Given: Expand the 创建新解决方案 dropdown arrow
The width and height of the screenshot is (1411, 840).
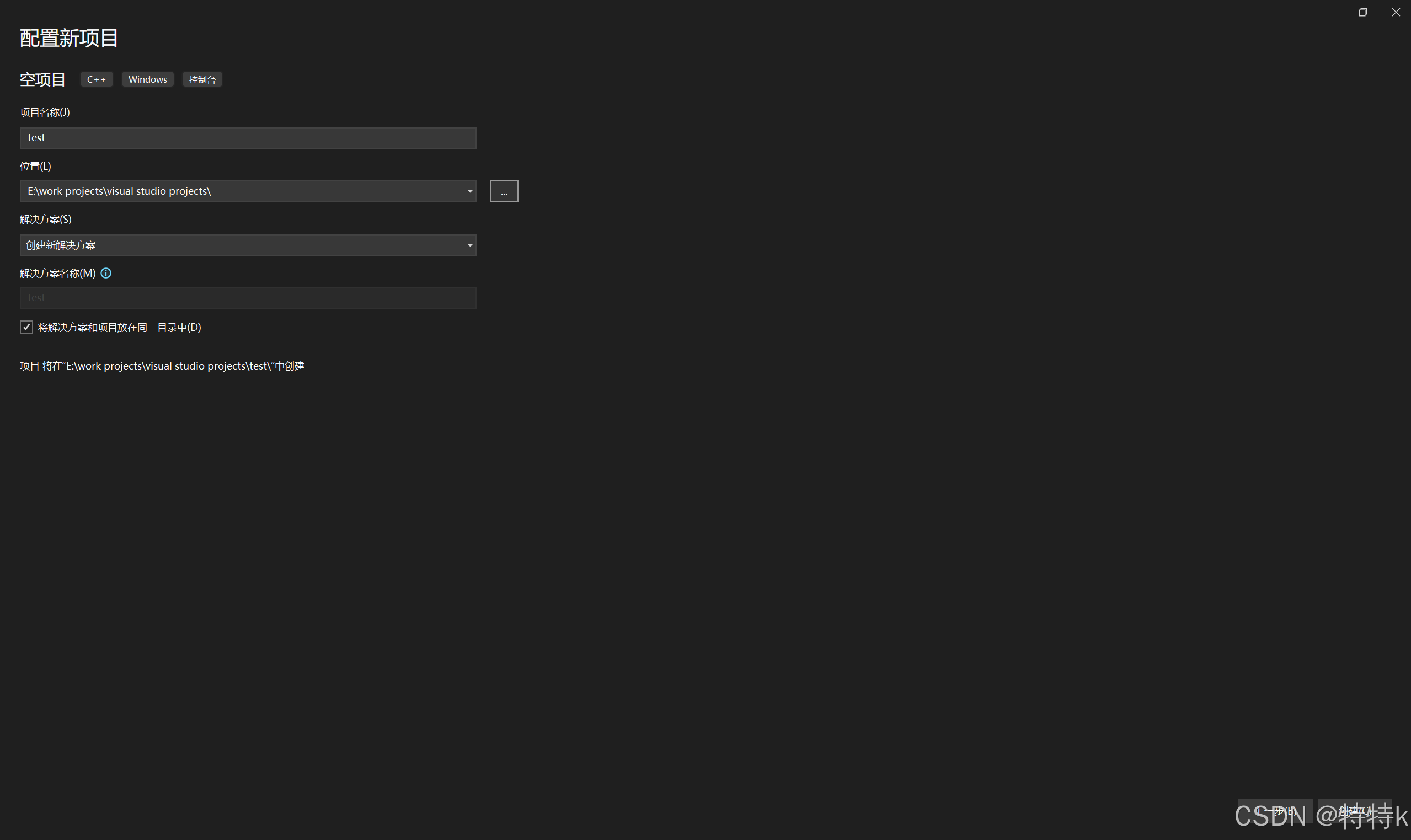Looking at the screenshot, I should [470, 245].
